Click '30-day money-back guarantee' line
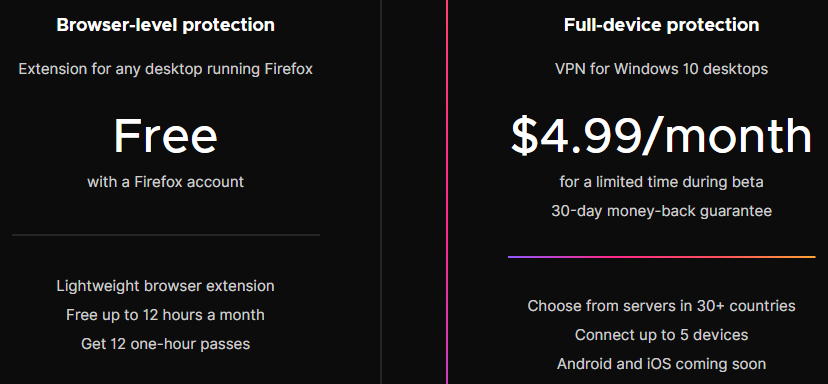Viewport: 828px width, 384px height. click(662, 211)
